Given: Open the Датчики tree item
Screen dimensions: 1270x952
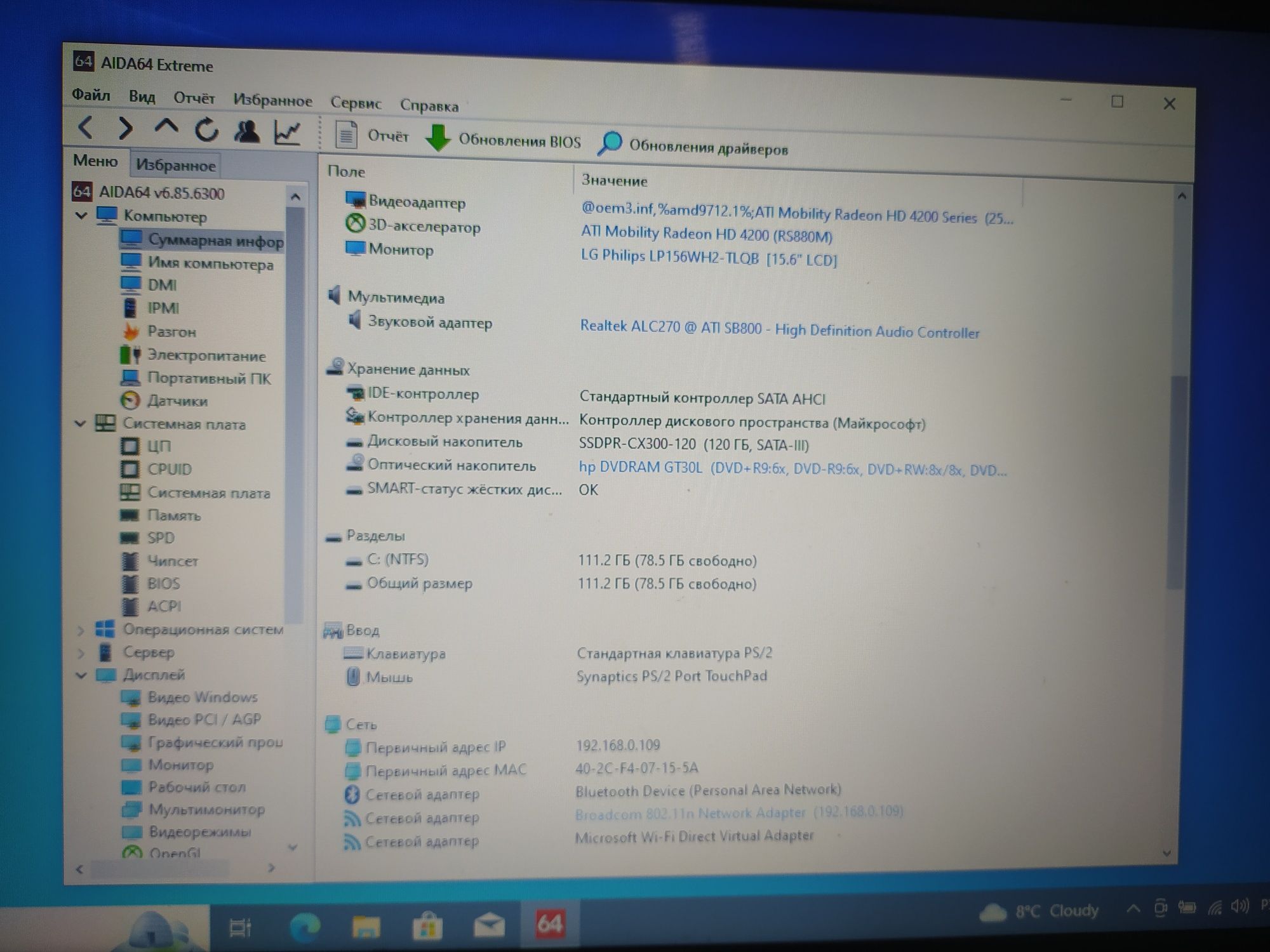Looking at the screenshot, I should tap(164, 400).
